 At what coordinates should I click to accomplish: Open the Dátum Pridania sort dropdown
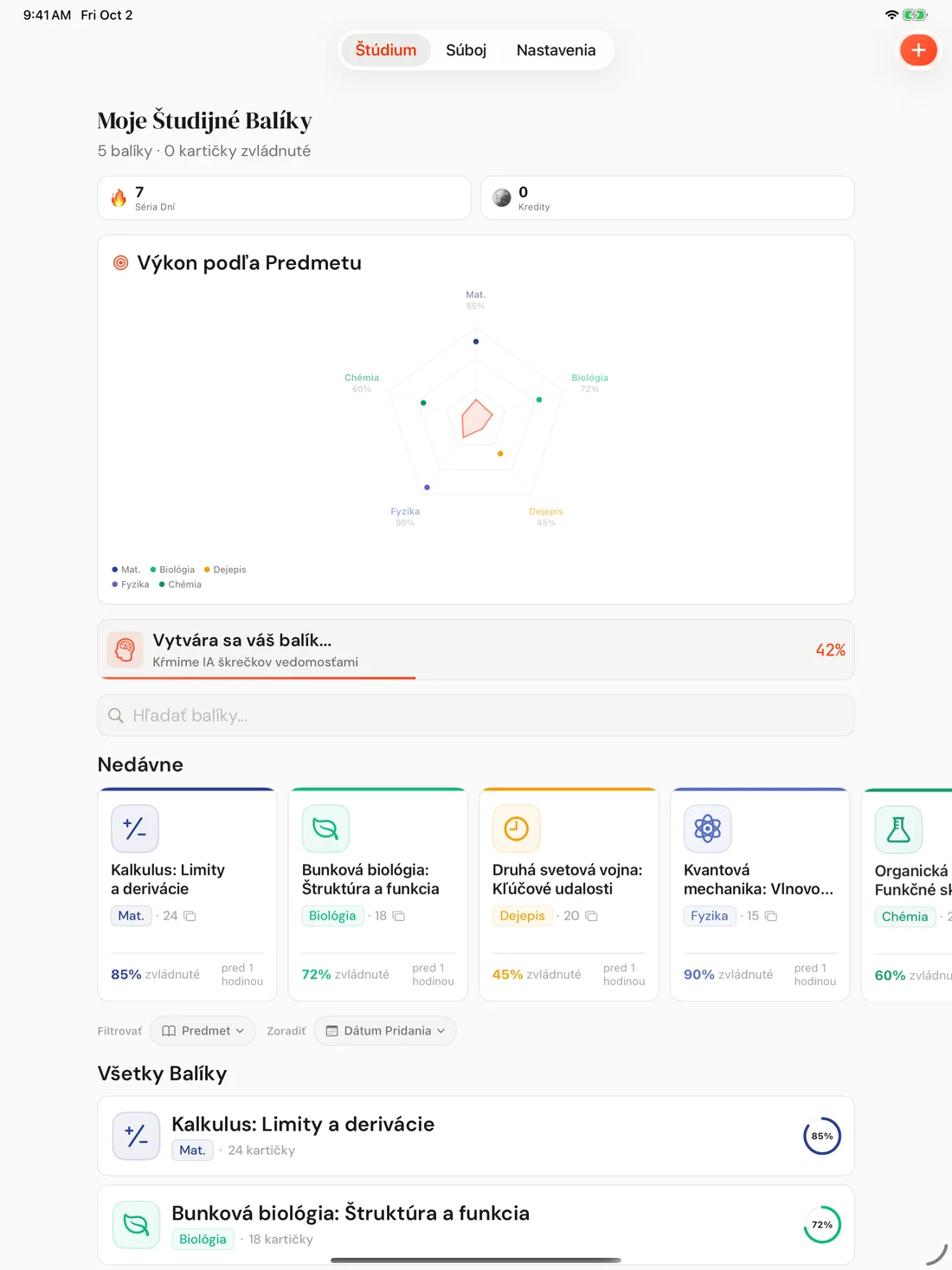tap(385, 1030)
